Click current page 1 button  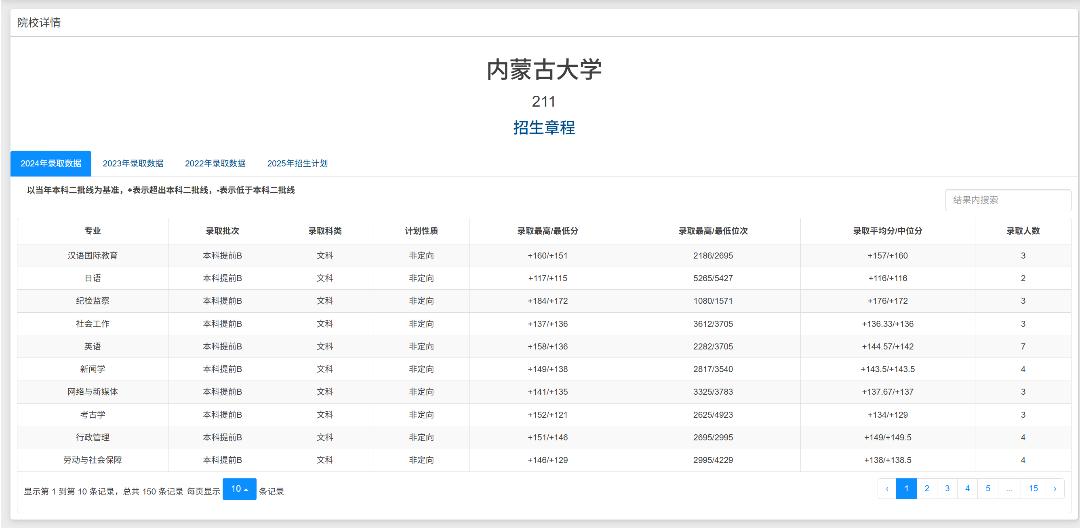click(906, 489)
